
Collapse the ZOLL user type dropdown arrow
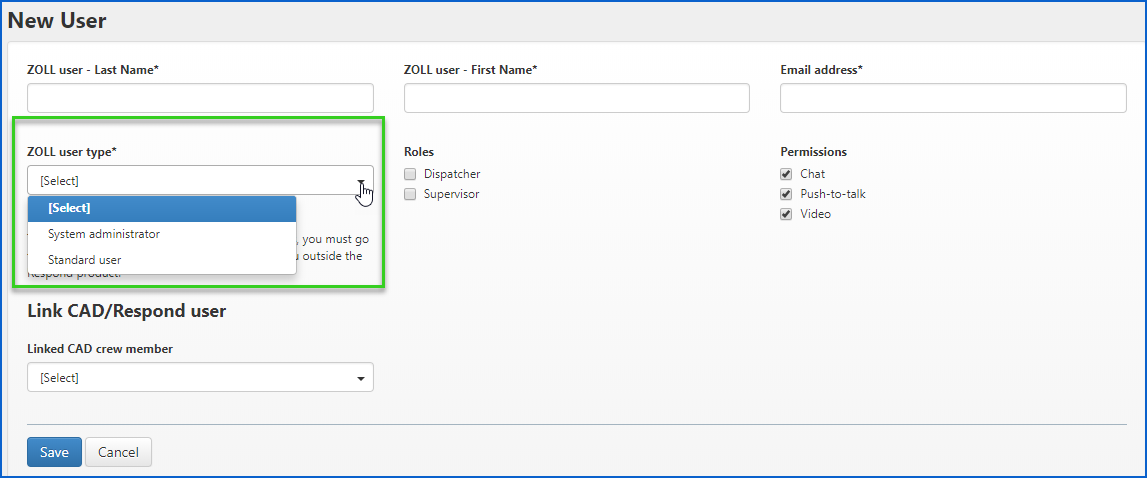coord(360,181)
